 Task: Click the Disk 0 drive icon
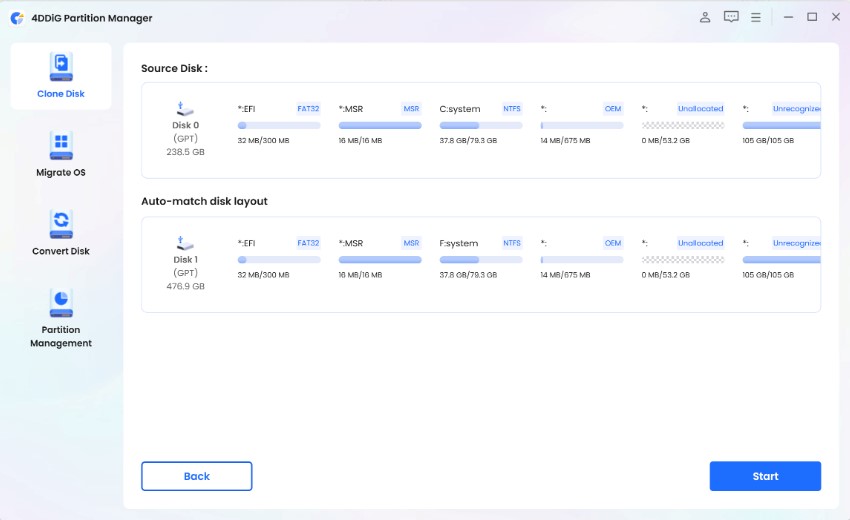click(185, 108)
